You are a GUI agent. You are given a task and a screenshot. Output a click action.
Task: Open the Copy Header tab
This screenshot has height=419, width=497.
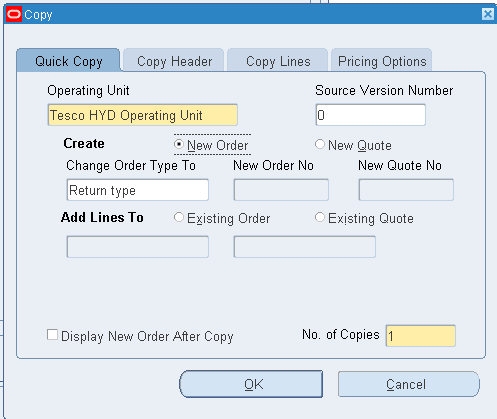click(174, 61)
